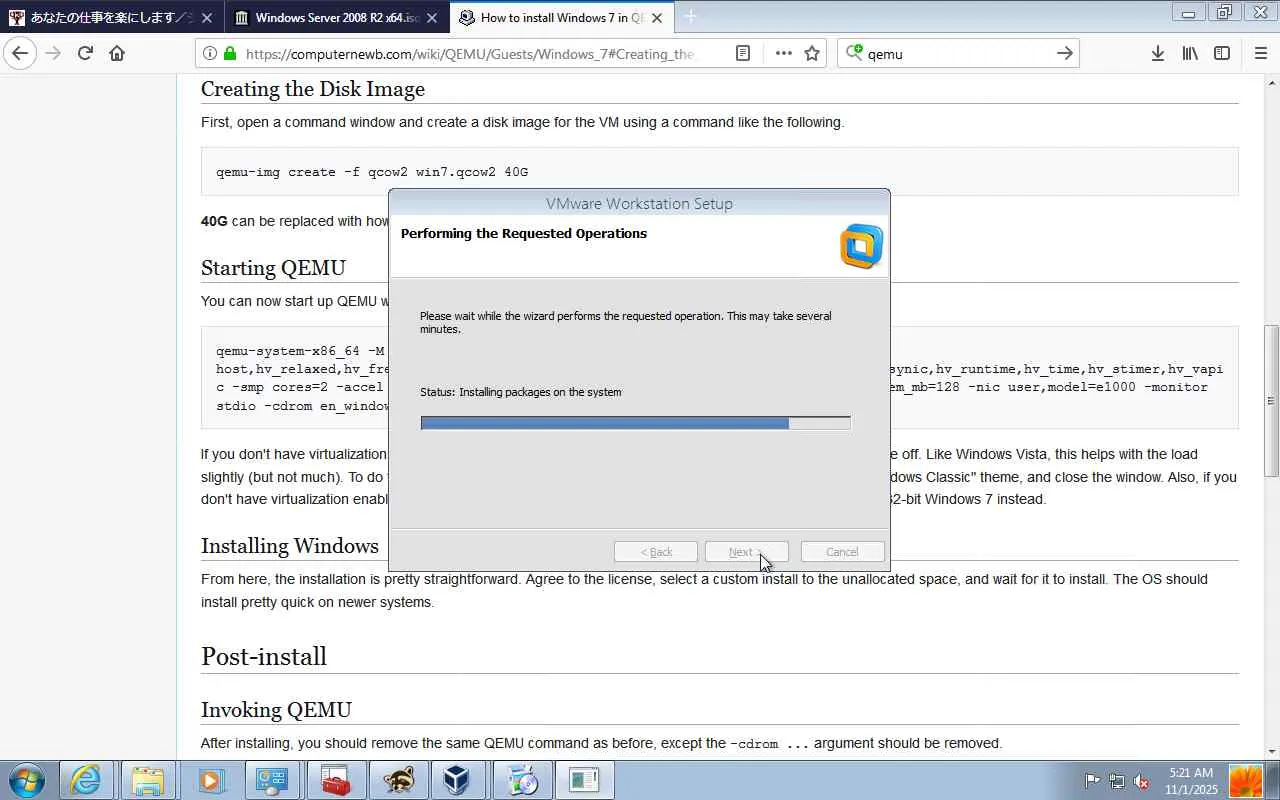Click the Cancel button in VMware Setup
1280x800 pixels.
(x=842, y=552)
